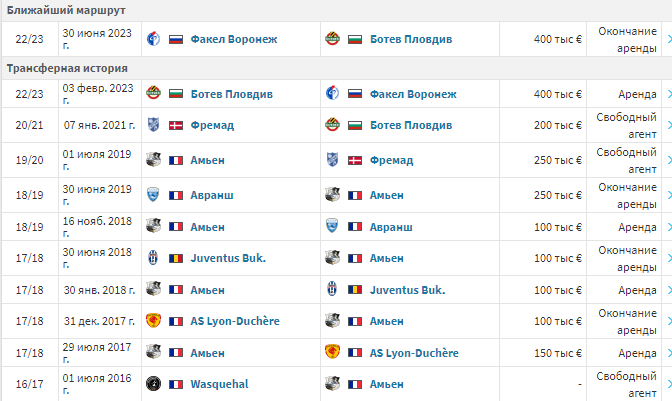Expand details arrow for 20/21 free agent transfer
The width and height of the screenshot is (672, 401).
point(667,126)
